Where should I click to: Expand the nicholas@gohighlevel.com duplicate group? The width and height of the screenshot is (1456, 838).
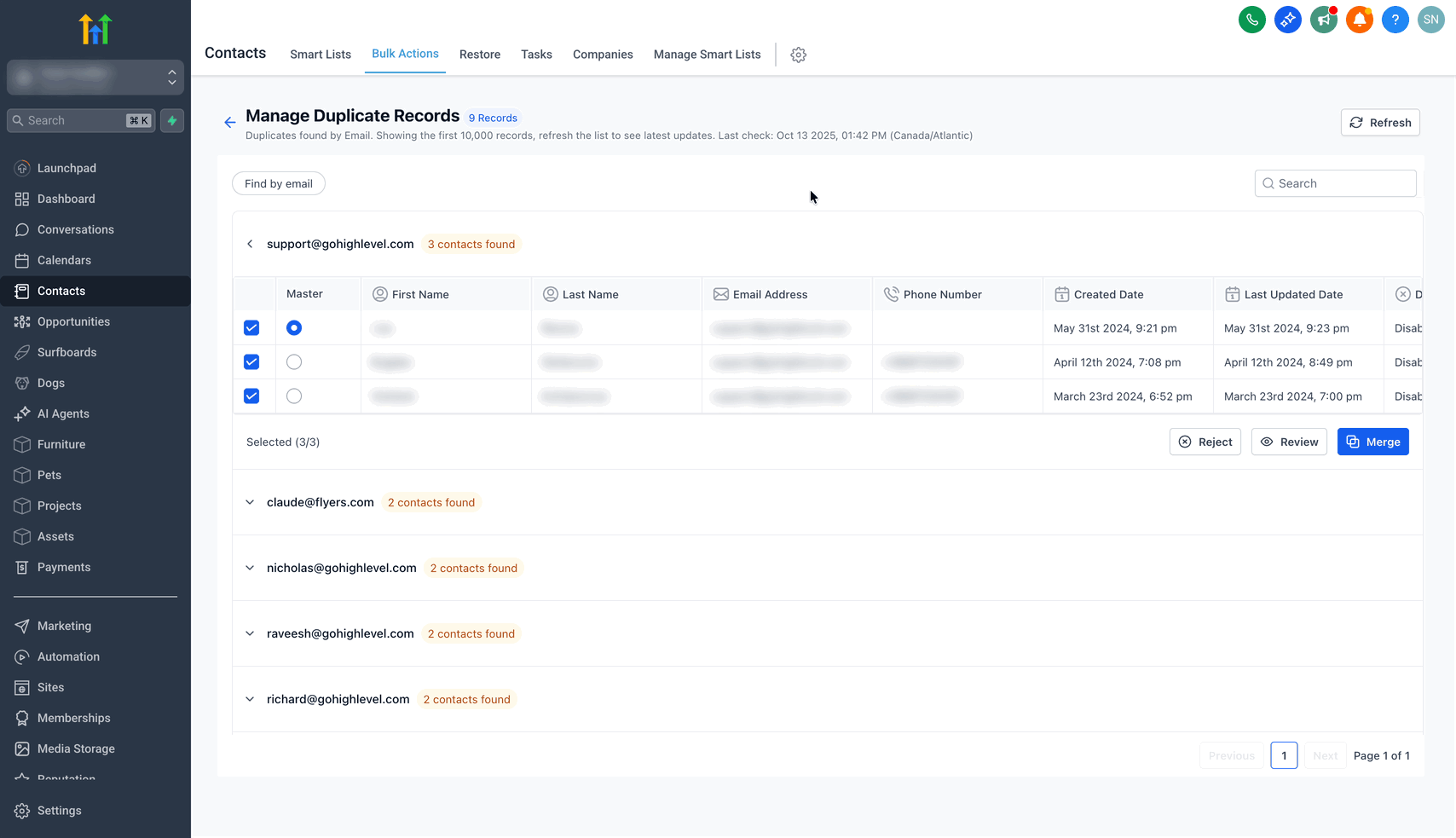250,569
